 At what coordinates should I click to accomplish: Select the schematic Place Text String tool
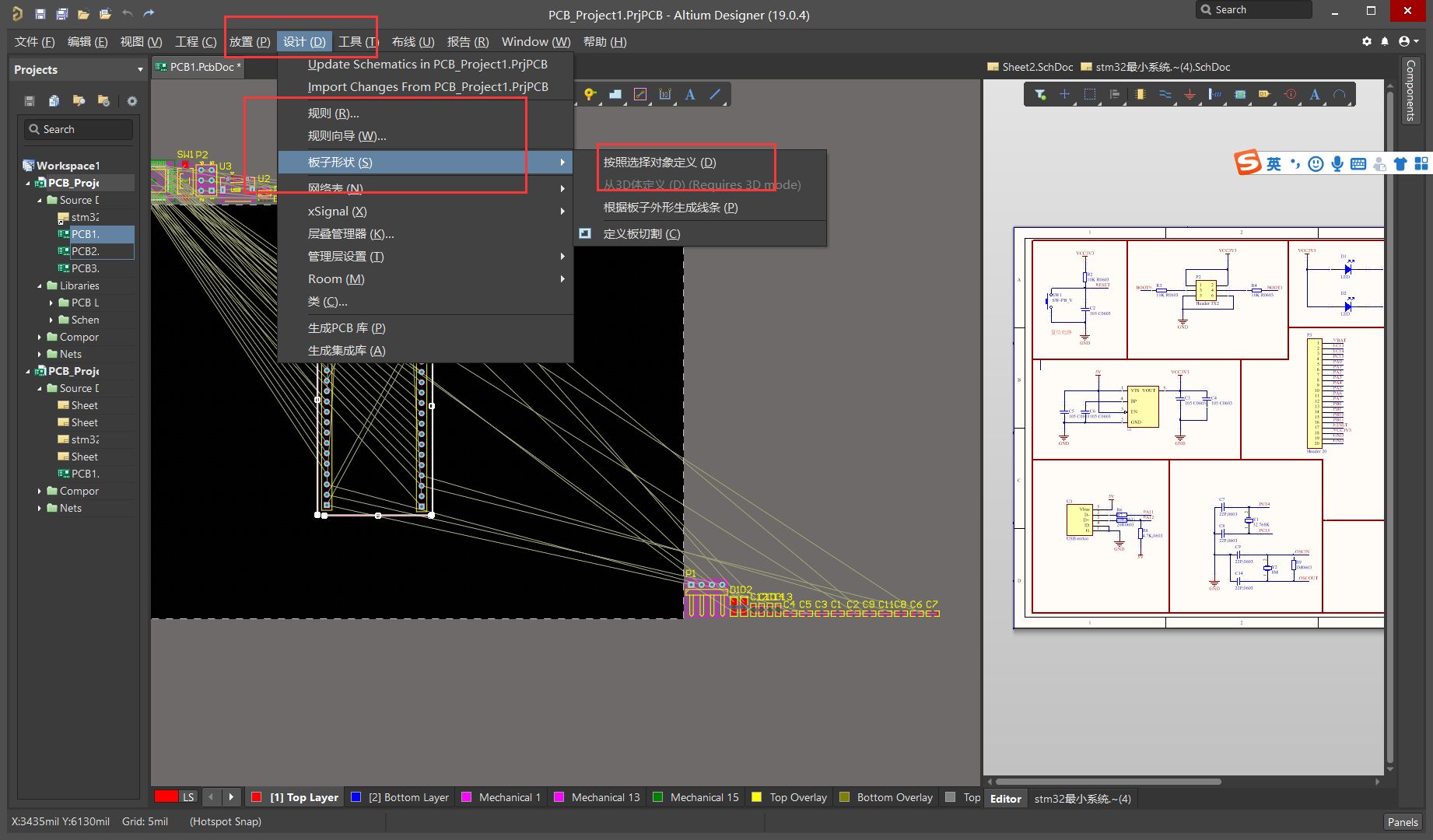pos(1315,95)
